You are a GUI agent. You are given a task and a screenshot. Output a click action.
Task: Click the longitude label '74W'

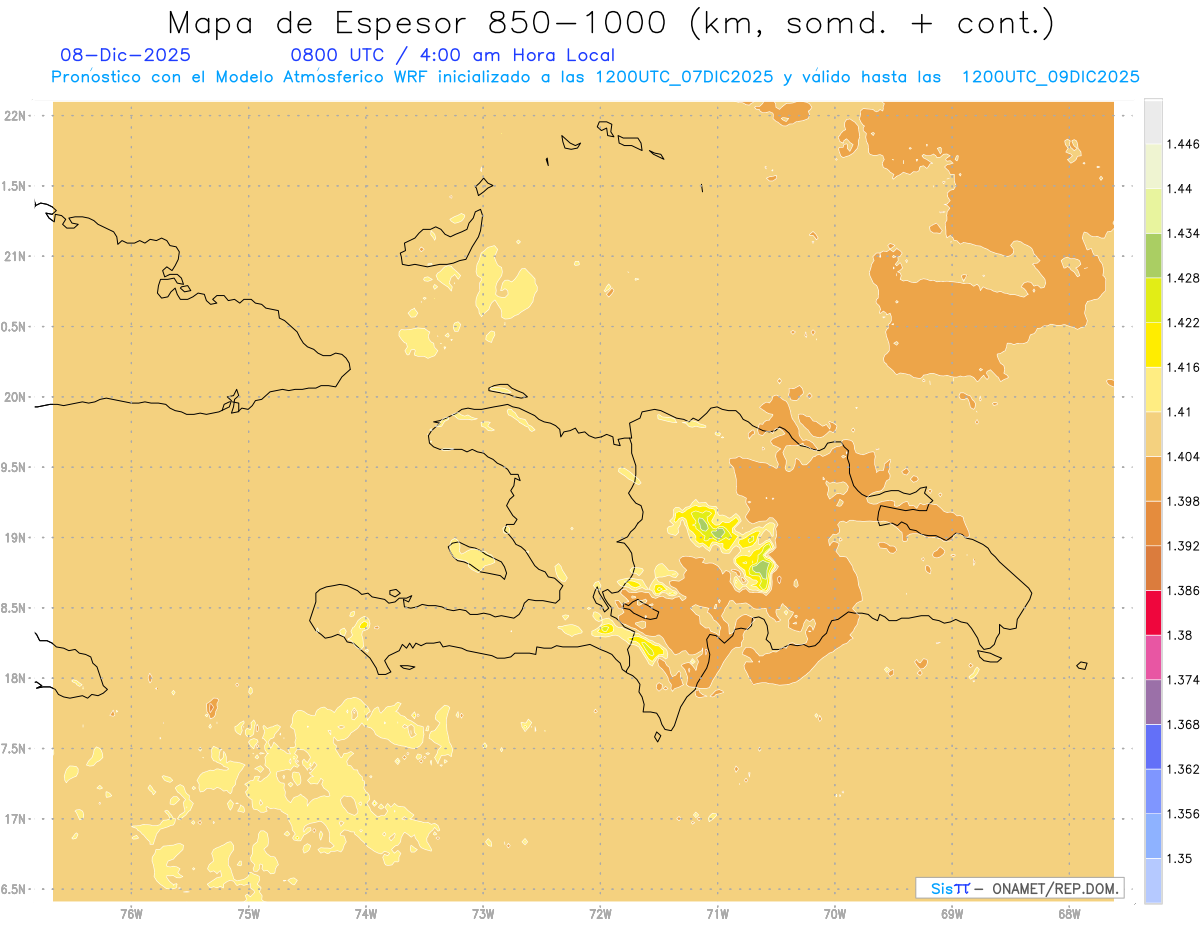pos(366,913)
